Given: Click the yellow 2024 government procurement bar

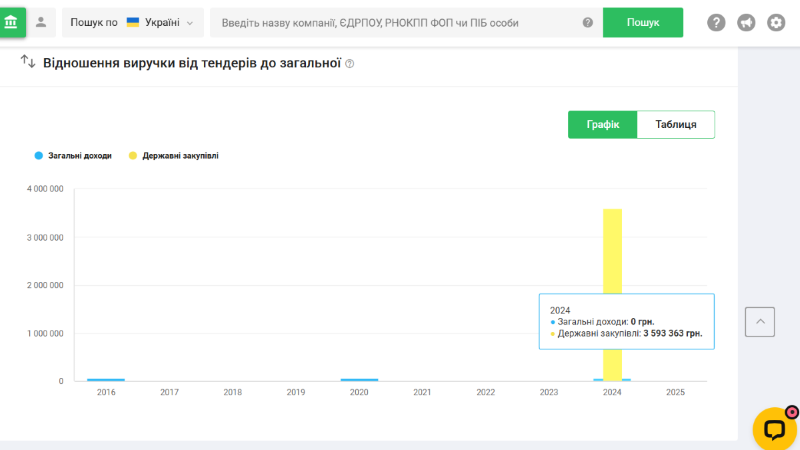Looking at the screenshot, I should [612, 260].
